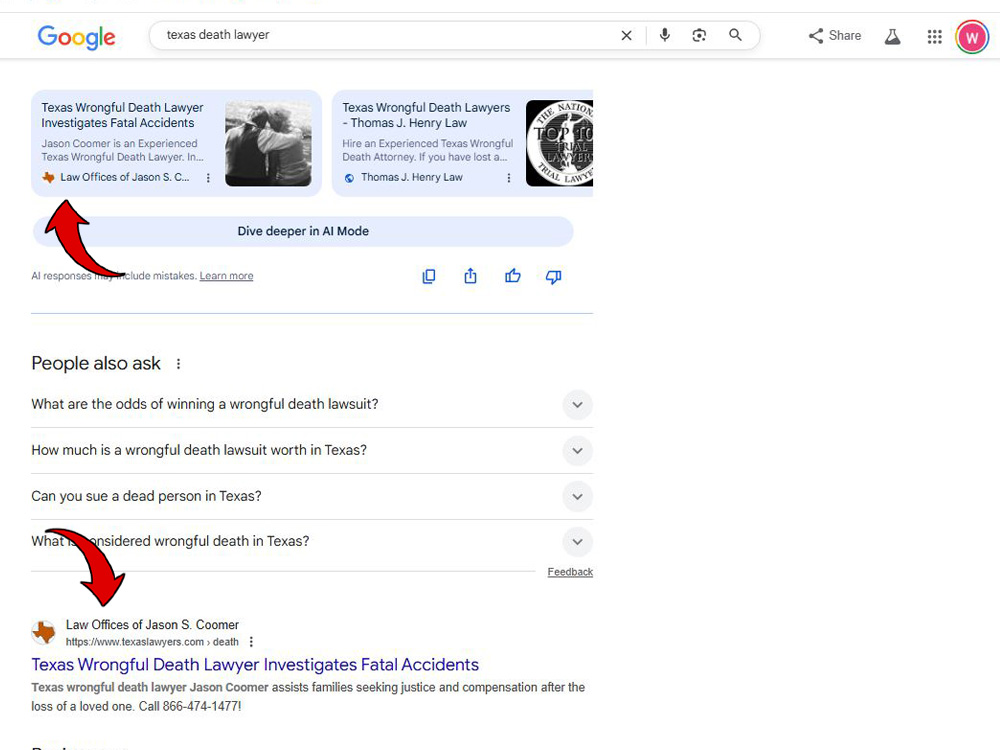Open People also ask options menu

(x=179, y=364)
